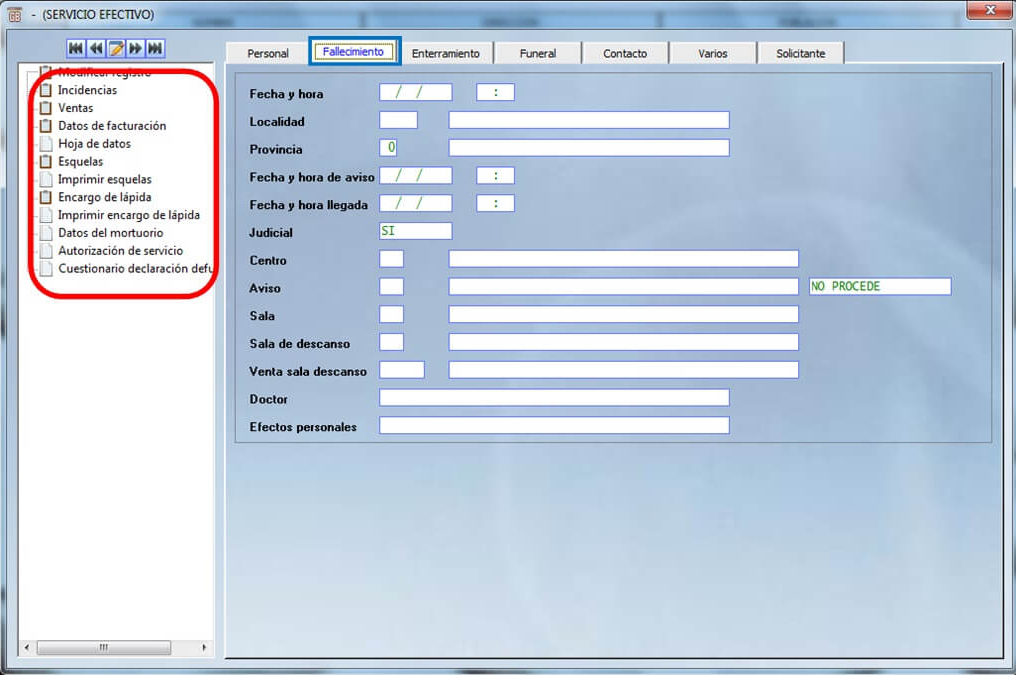The image size is (1016, 675).
Task: Click the Aviso description field
Action: point(623,287)
